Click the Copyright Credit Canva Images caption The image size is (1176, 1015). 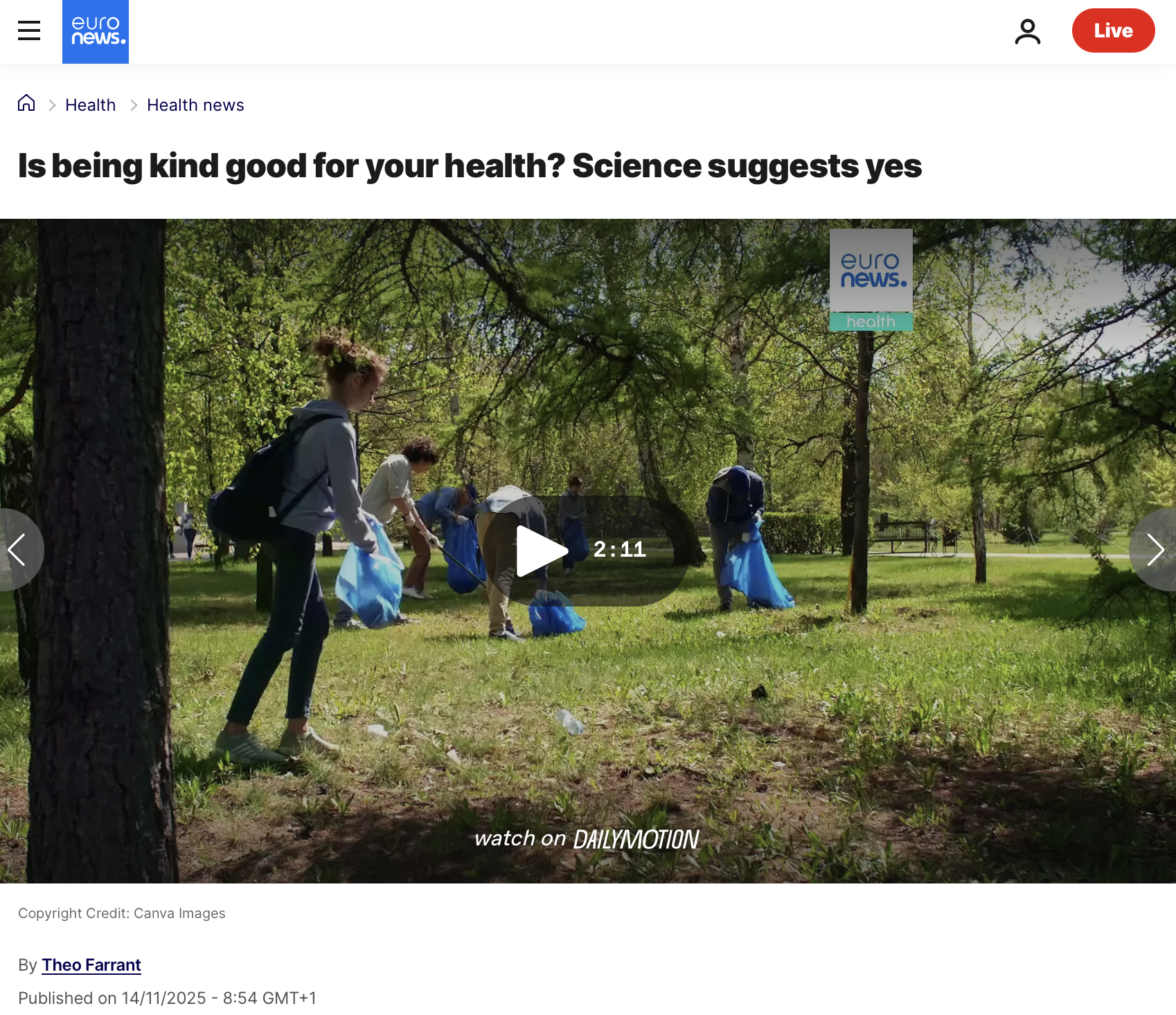click(122, 913)
